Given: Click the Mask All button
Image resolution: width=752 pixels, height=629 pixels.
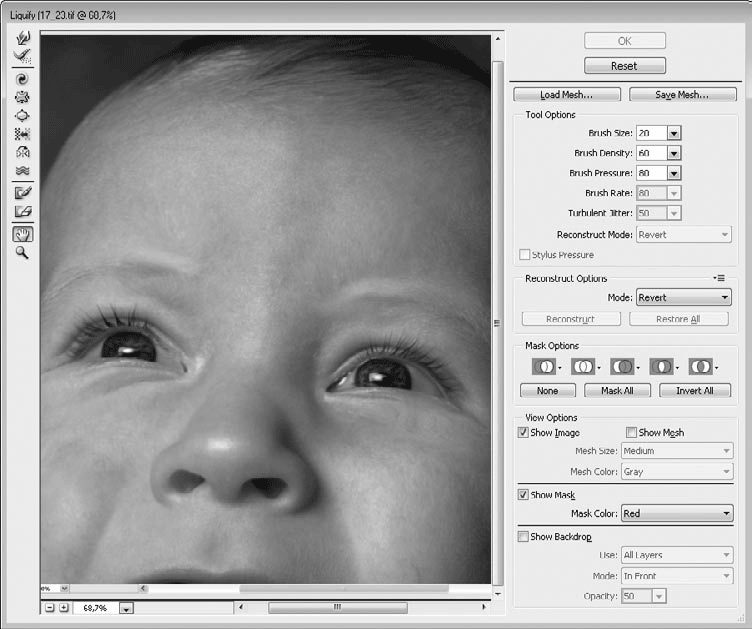Looking at the screenshot, I should (x=617, y=391).
